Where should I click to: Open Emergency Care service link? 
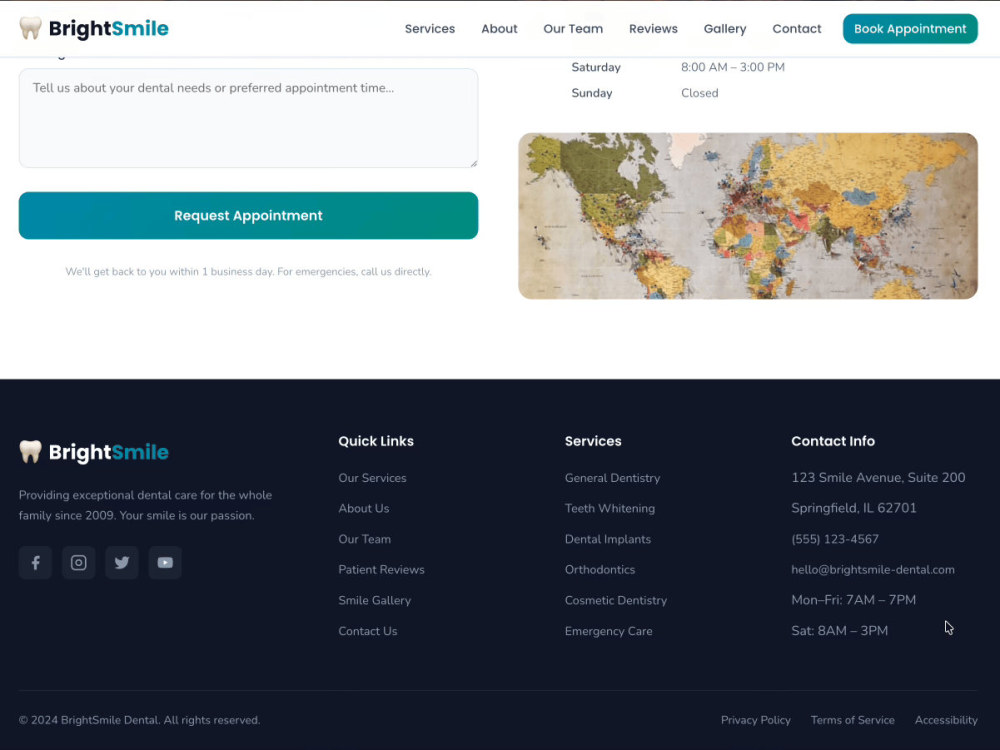(x=608, y=631)
